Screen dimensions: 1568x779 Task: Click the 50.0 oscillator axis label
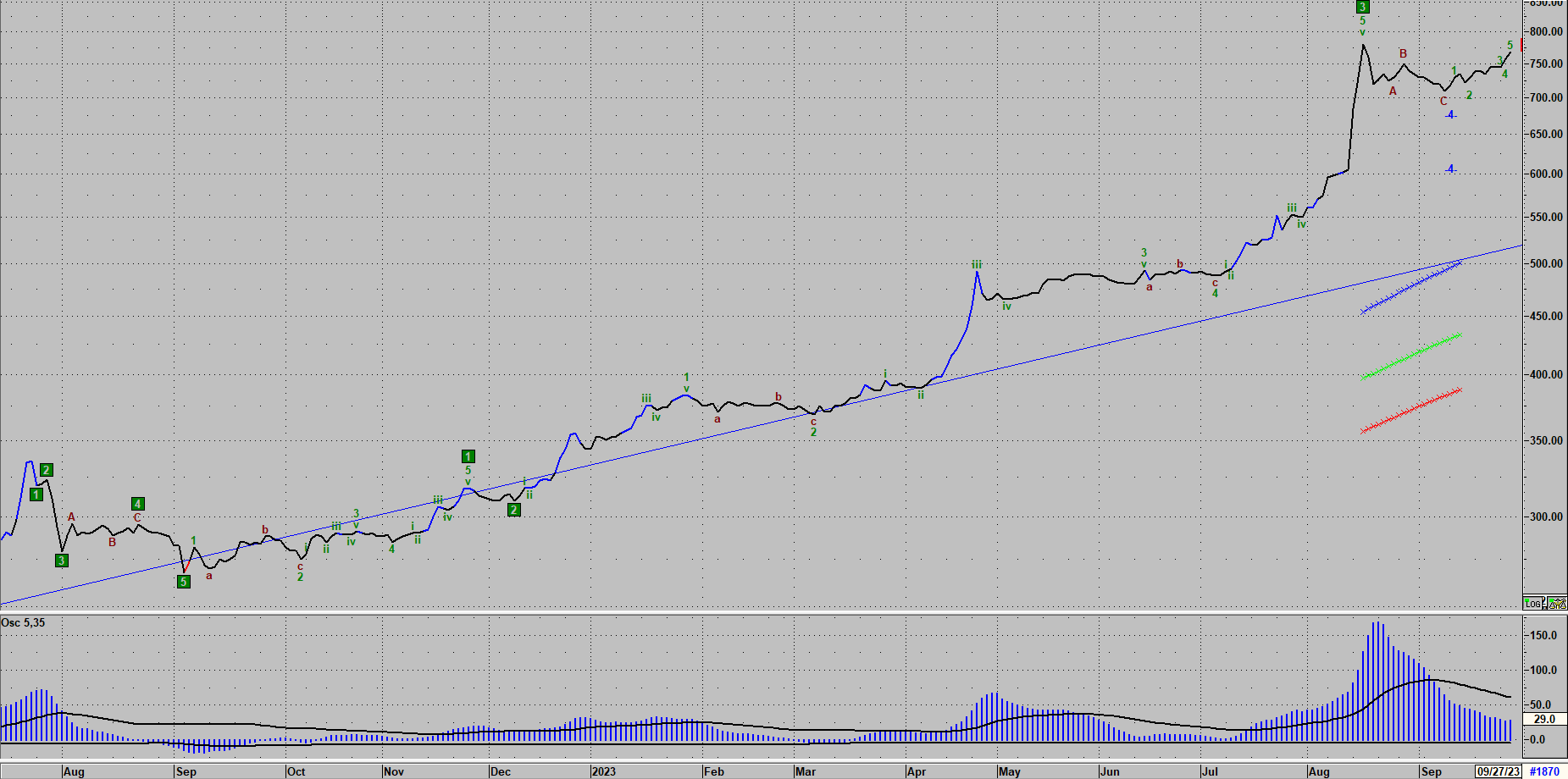pyautogui.click(x=1541, y=704)
